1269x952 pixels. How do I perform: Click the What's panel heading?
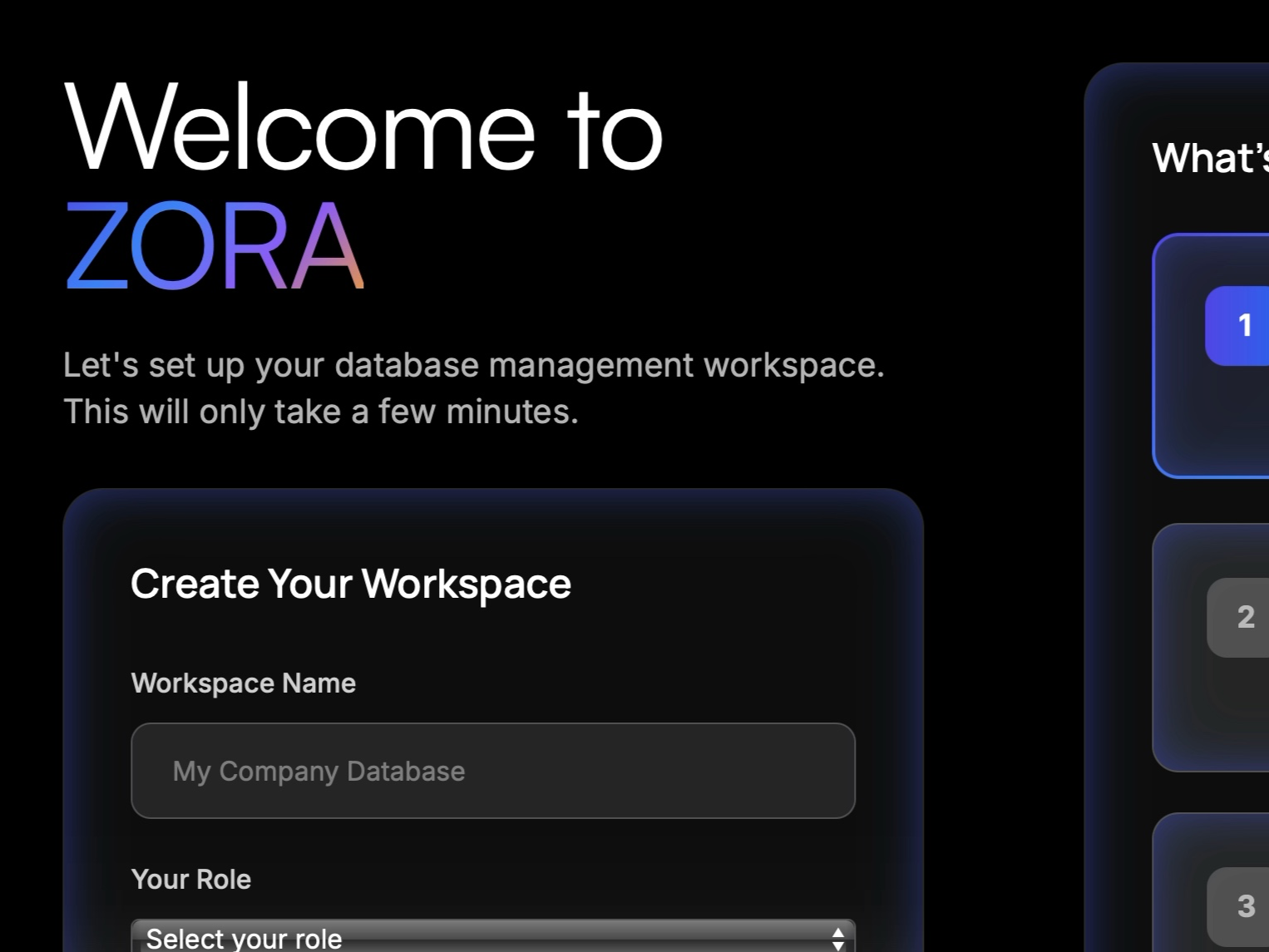click(x=1210, y=158)
